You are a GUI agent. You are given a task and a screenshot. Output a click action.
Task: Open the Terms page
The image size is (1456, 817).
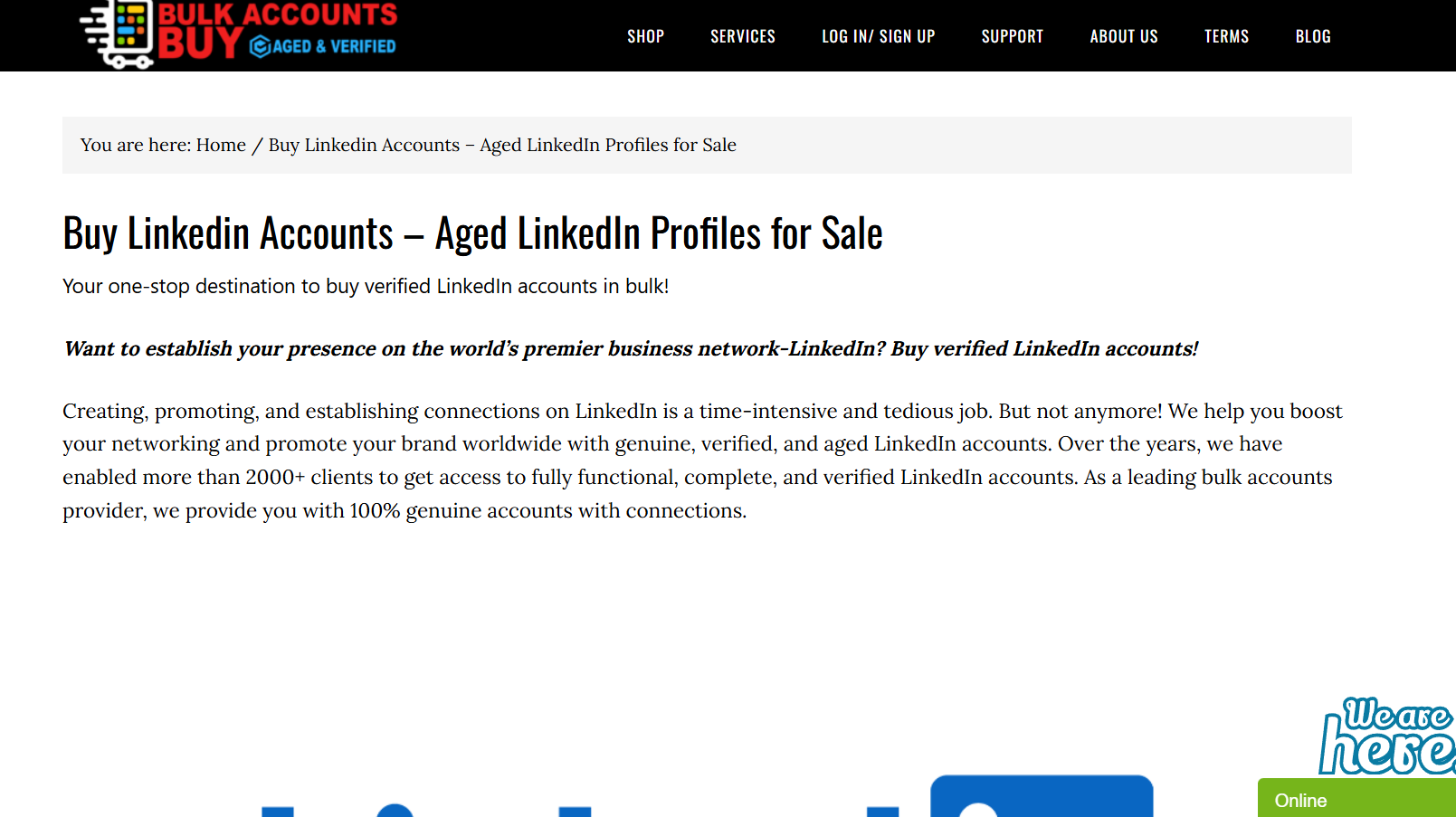tap(1226, 36)
